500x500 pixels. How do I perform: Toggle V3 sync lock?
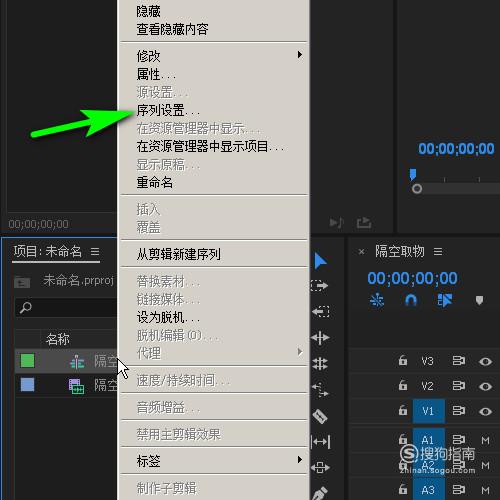(458, 361)
